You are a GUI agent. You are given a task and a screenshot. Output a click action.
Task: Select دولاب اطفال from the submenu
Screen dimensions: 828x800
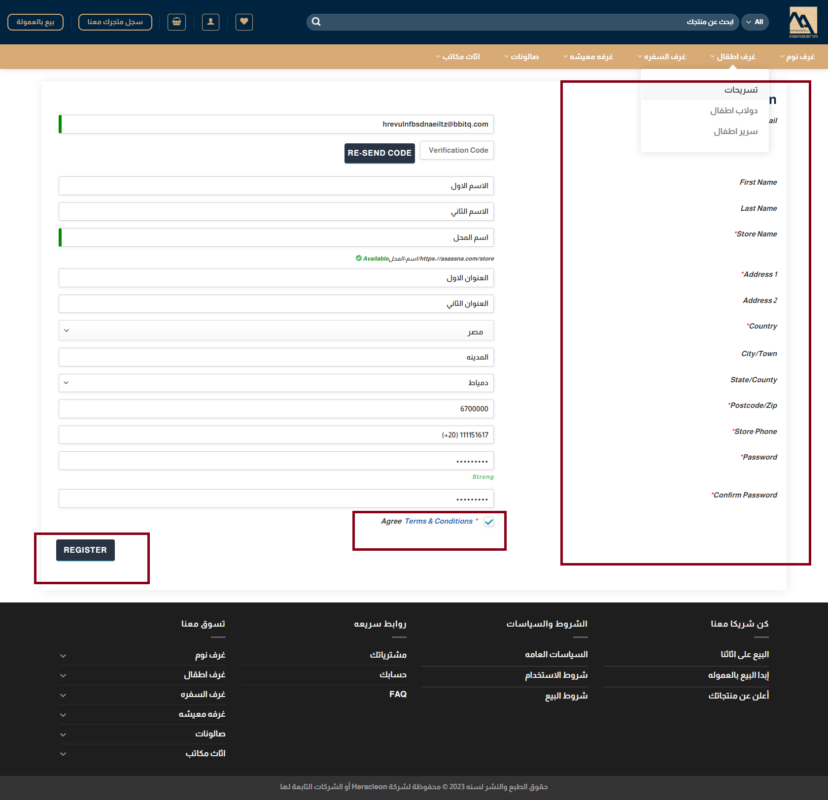[734, 110]
